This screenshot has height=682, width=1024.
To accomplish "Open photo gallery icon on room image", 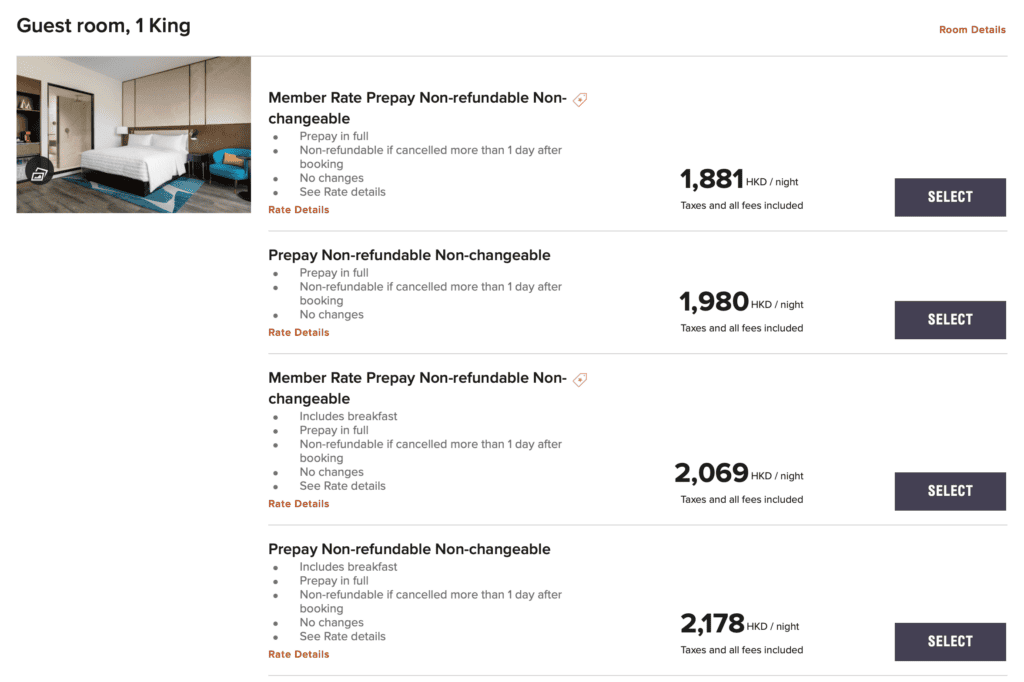I will (x=39, y=172).
